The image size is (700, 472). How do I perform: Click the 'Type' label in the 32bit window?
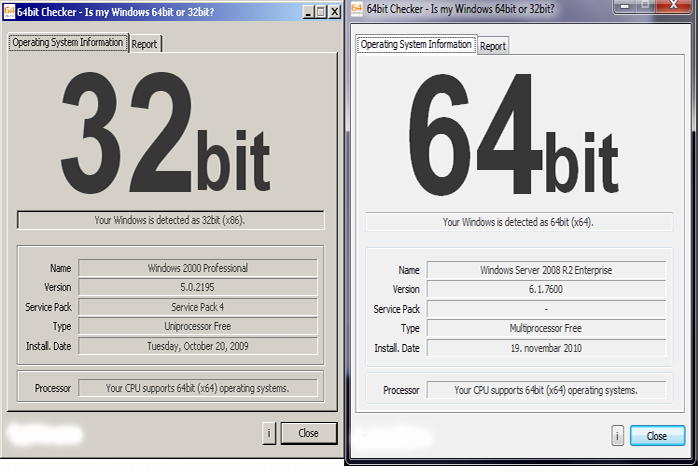(62, 327)
